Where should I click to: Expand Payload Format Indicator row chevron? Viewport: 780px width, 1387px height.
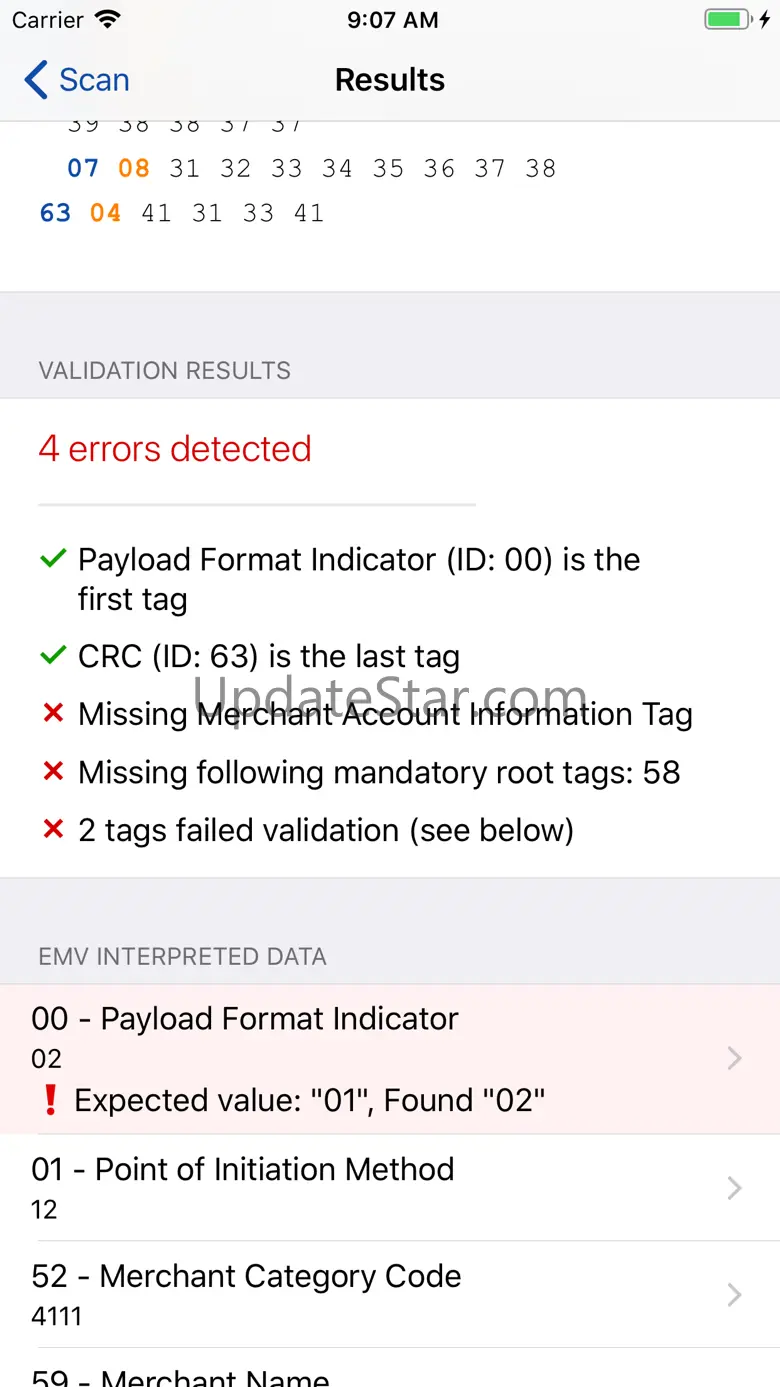[734, 1058]
